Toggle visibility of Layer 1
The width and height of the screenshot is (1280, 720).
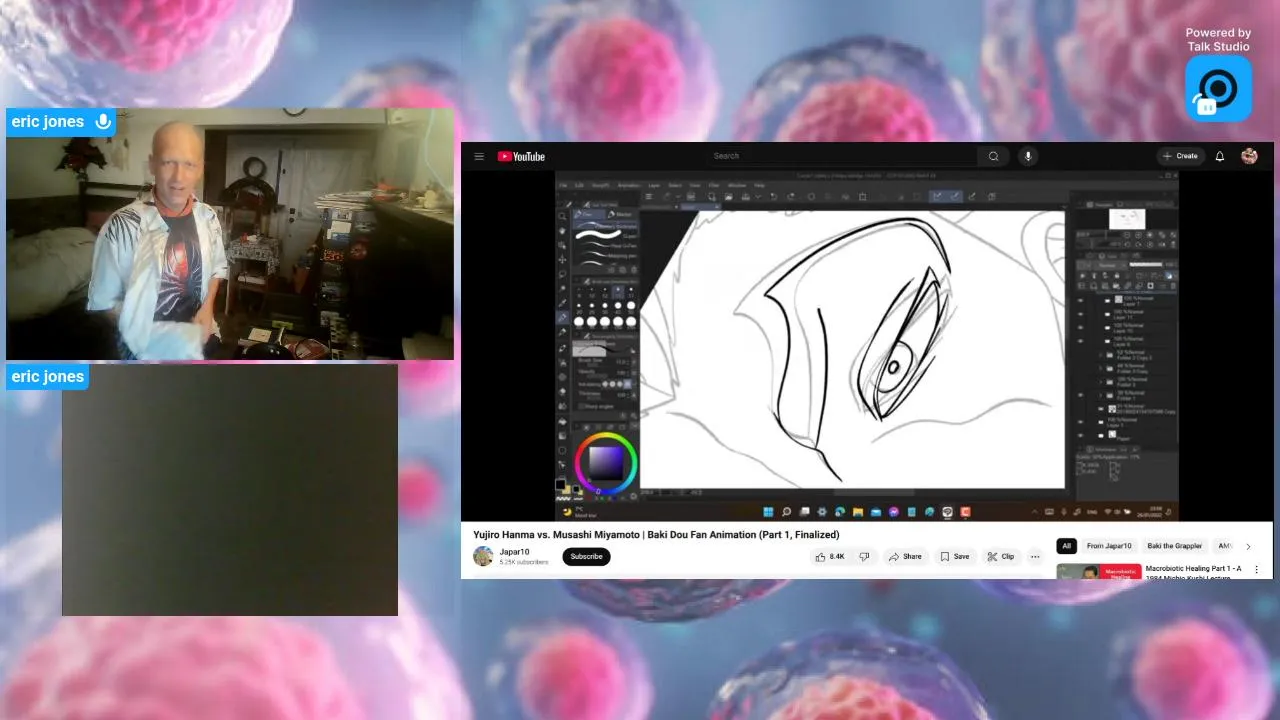tap(1080, 422)
